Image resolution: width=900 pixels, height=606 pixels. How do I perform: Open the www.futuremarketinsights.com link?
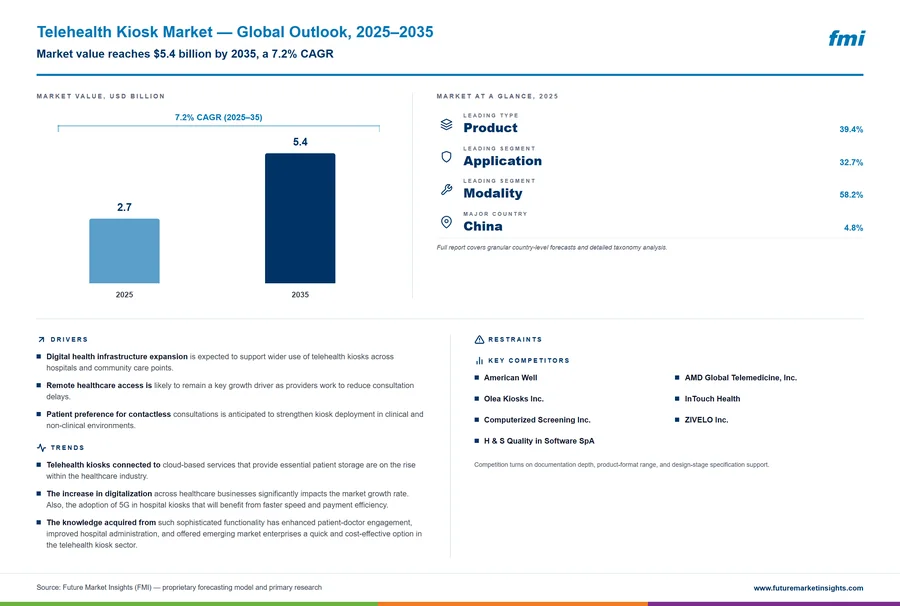[808, 588]
